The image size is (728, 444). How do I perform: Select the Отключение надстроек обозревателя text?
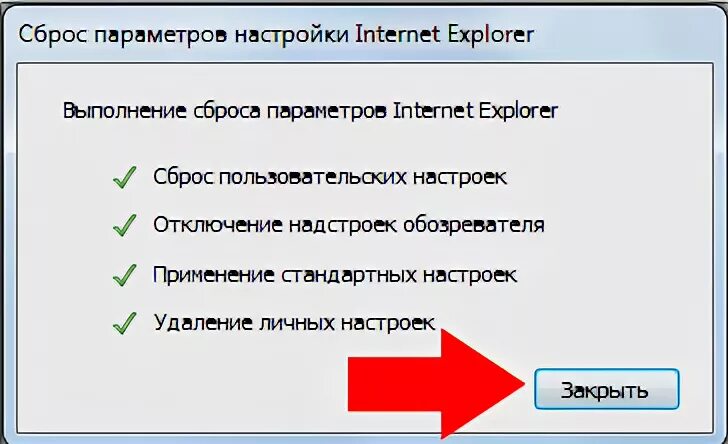[349, 225]
